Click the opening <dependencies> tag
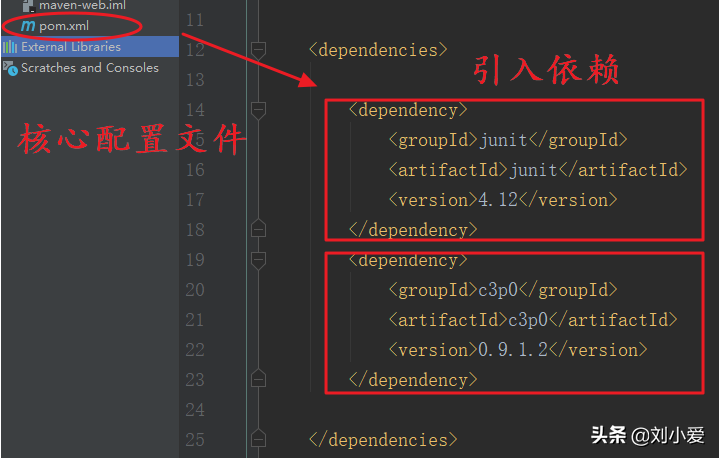This screenshot has width=719, height=459. [378, 50]
